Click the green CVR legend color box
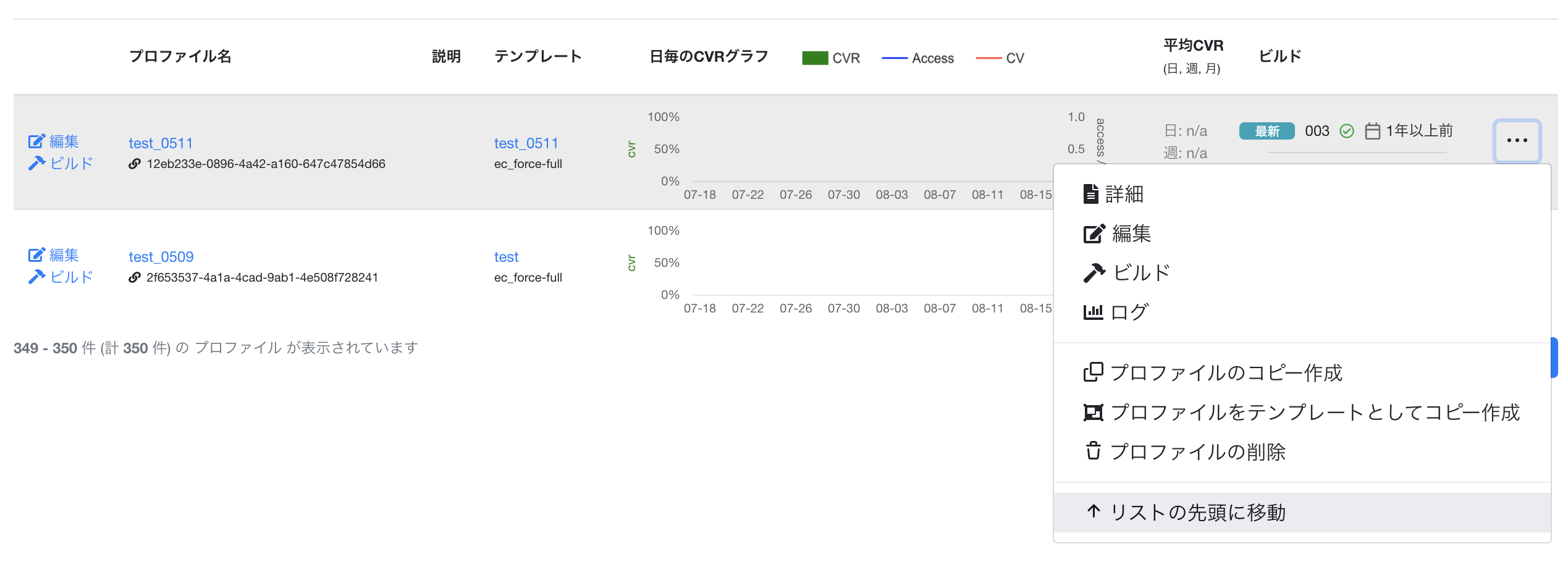The width and height of the screenshot is (1568, 562). coord(815,58)
